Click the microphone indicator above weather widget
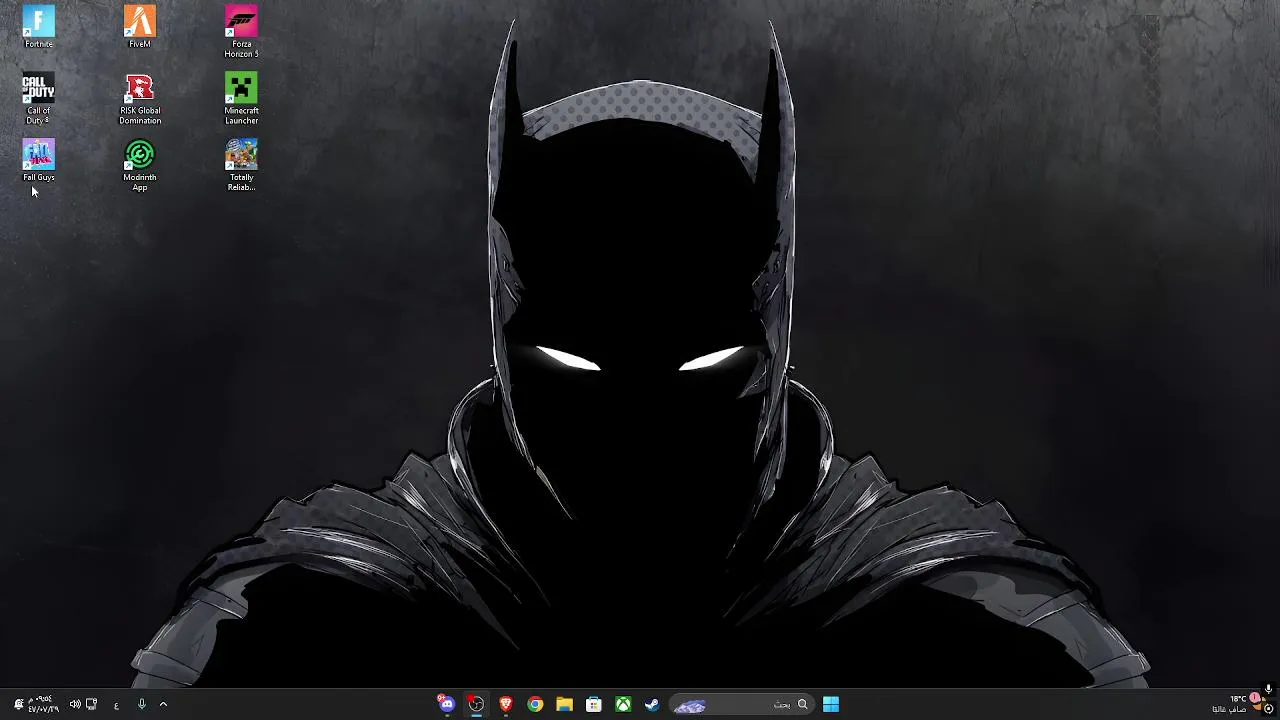 click(x=1268, y=689)
